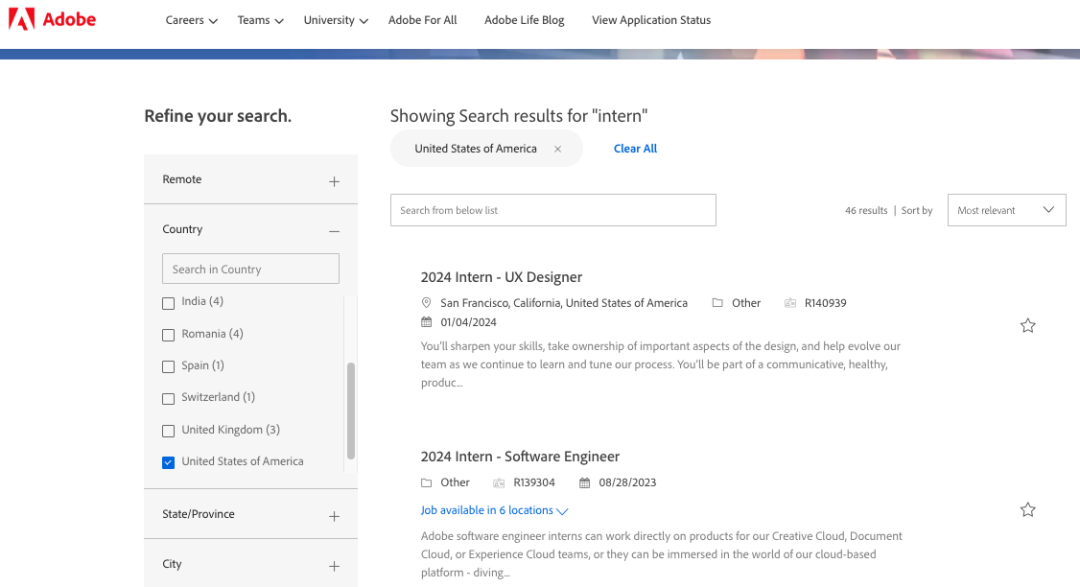Expand the State/Province filter section
The width and height of the screenshot is (1080, 587).
(334, 516)
